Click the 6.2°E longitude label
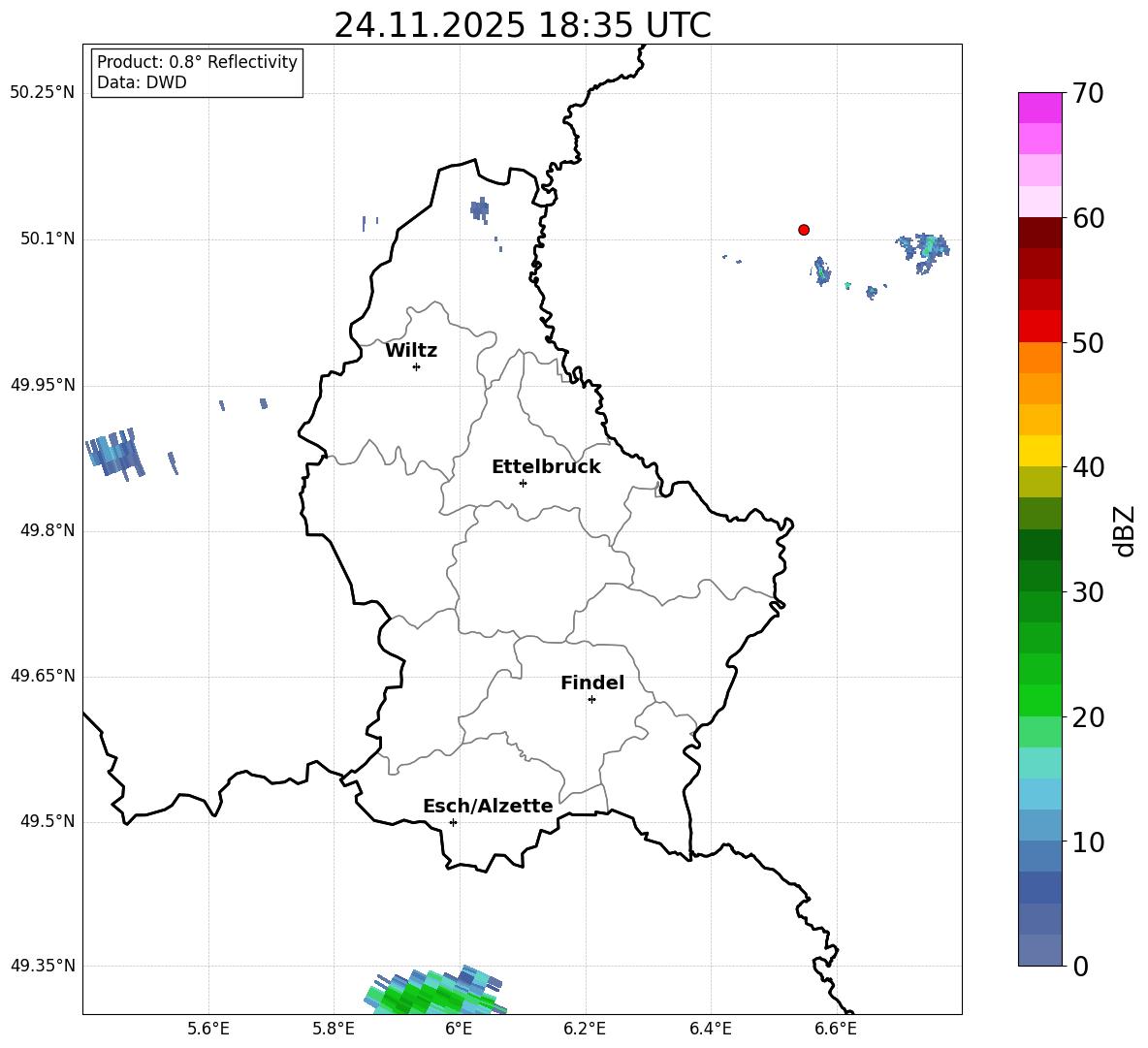This screenshot has width=1148, height=1048. 585,1029
